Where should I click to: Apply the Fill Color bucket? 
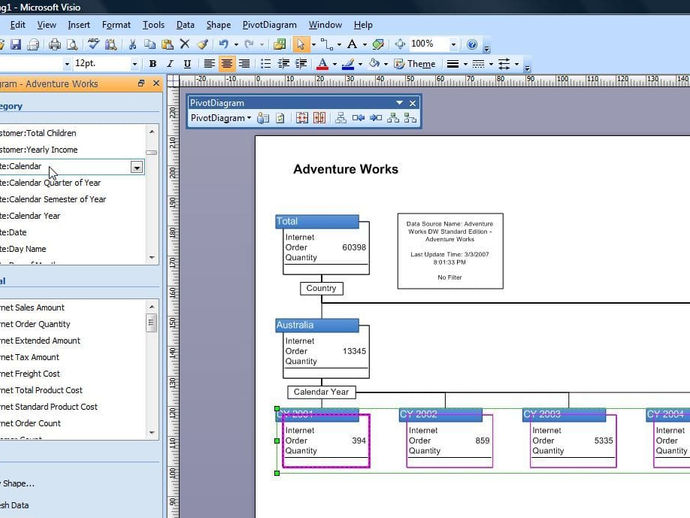[x=374, y=64]
